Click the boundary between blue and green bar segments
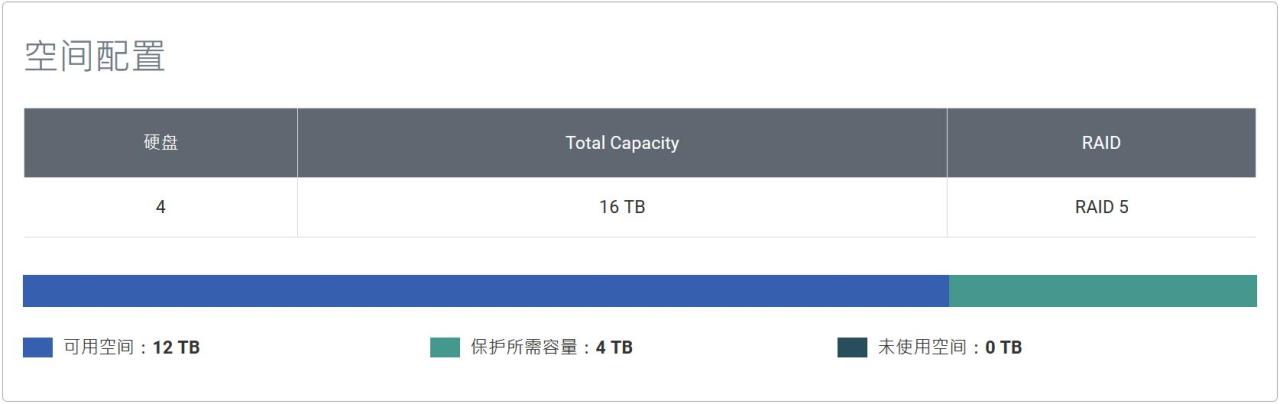This screenshot has width=1280, height=404. tap(949, 291)
